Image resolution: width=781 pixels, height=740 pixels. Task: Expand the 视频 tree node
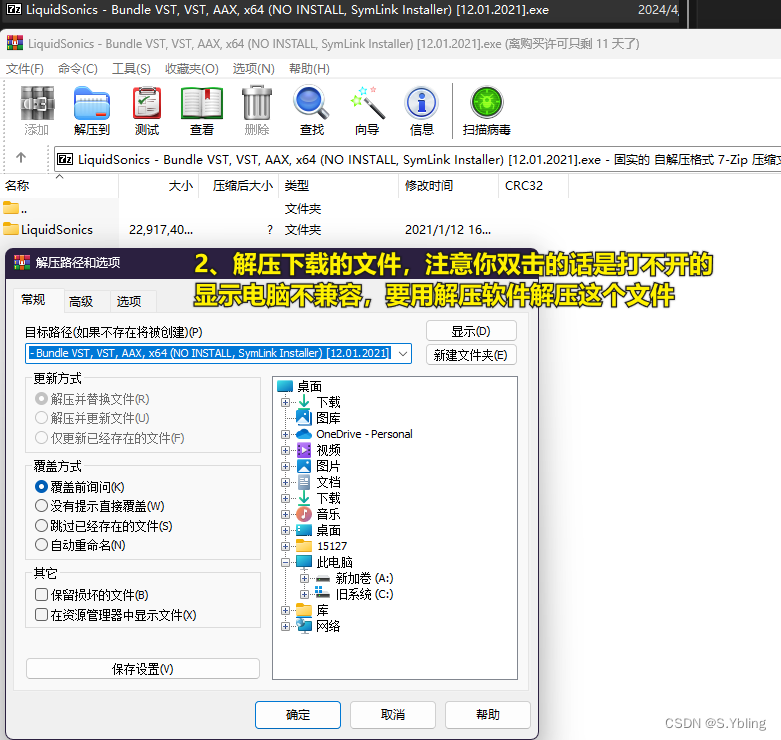pyautogui.click(x=285, y=450)
